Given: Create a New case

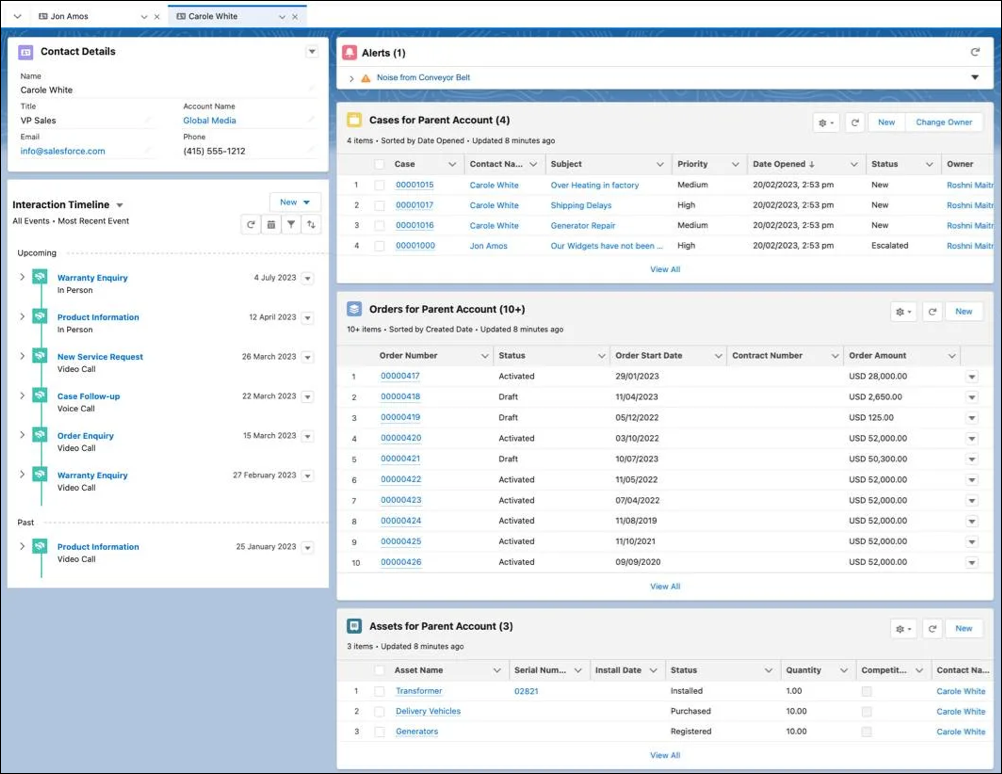Looking at the screenshot, I should click(886, 122).
